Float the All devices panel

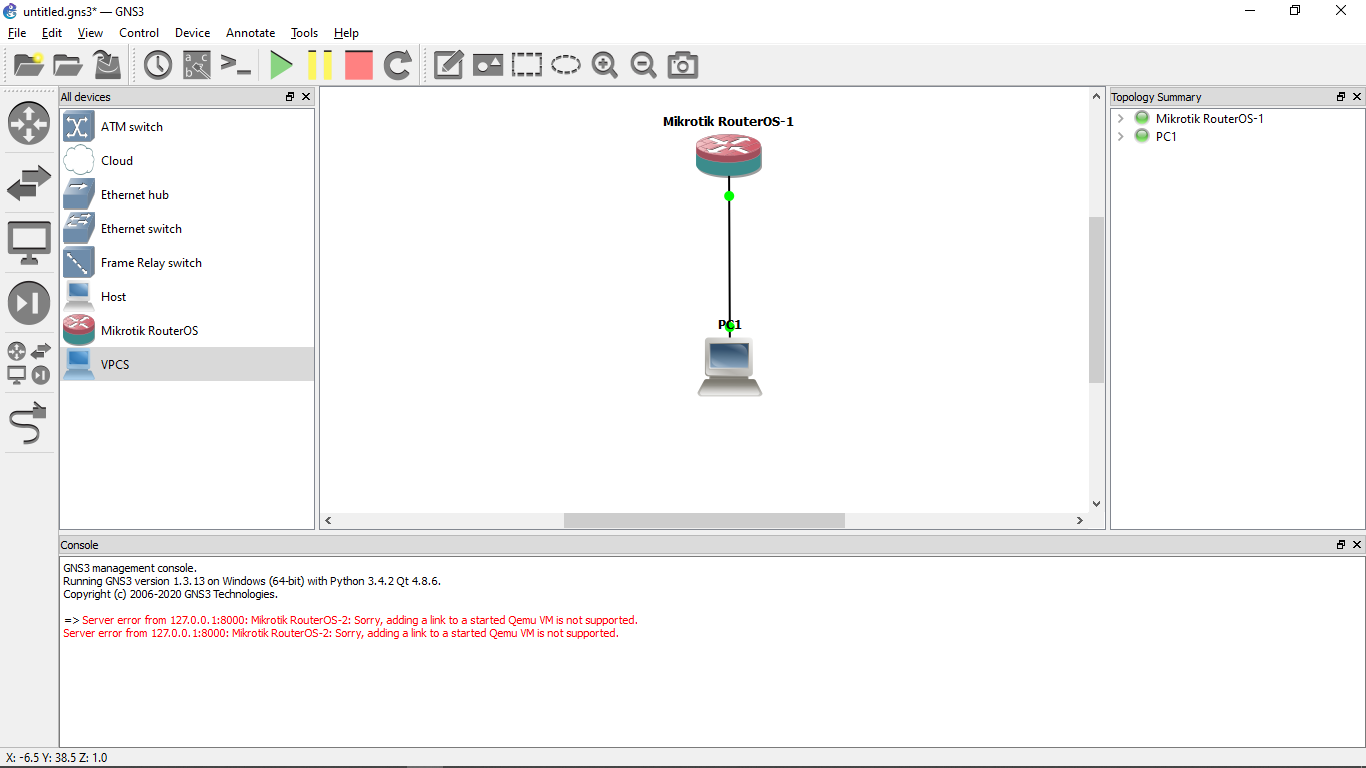coord(290,97)
